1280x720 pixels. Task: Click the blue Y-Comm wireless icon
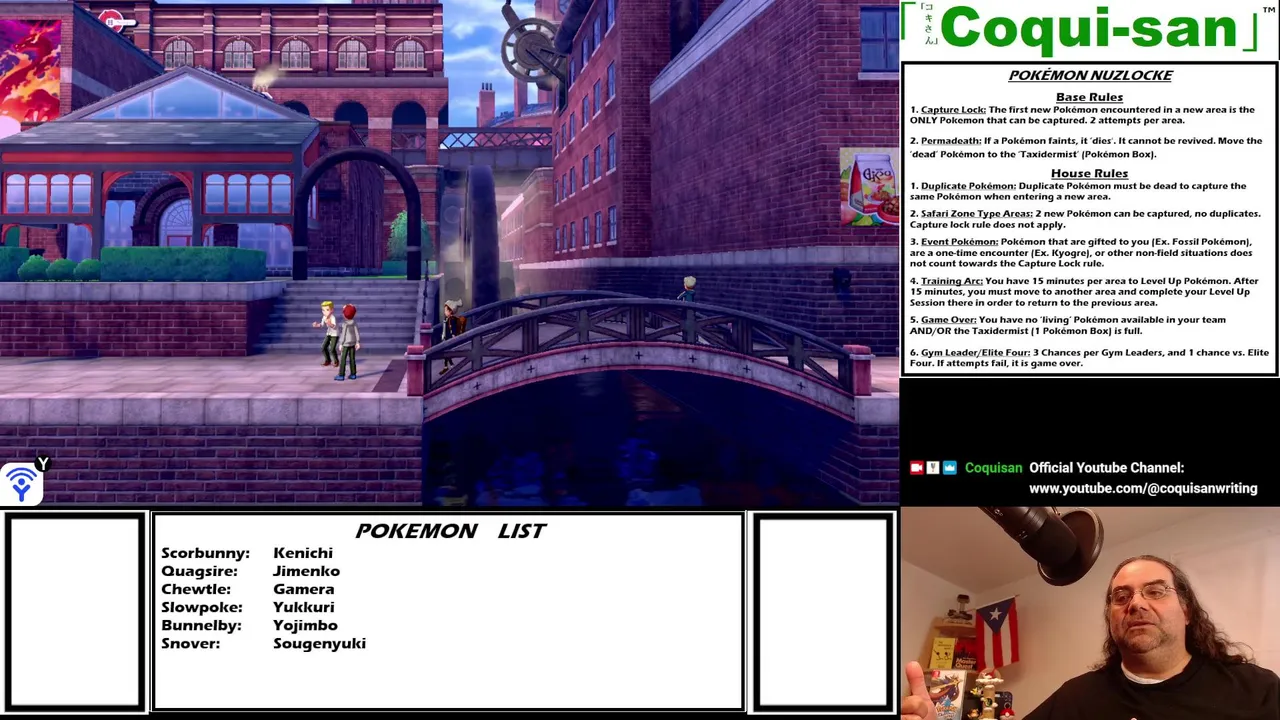[21, 484]
